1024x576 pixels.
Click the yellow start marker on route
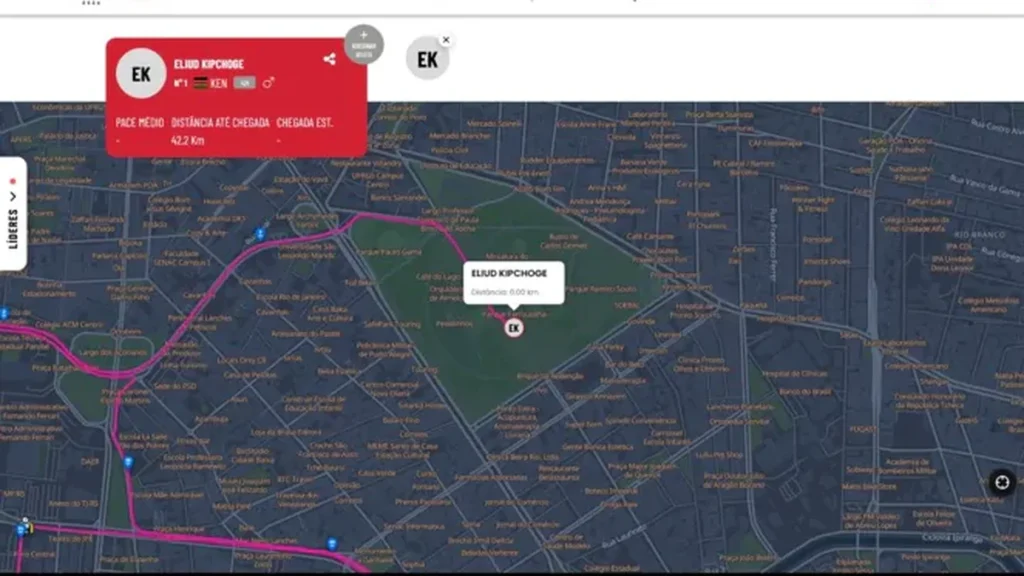(x=30, y=528)
